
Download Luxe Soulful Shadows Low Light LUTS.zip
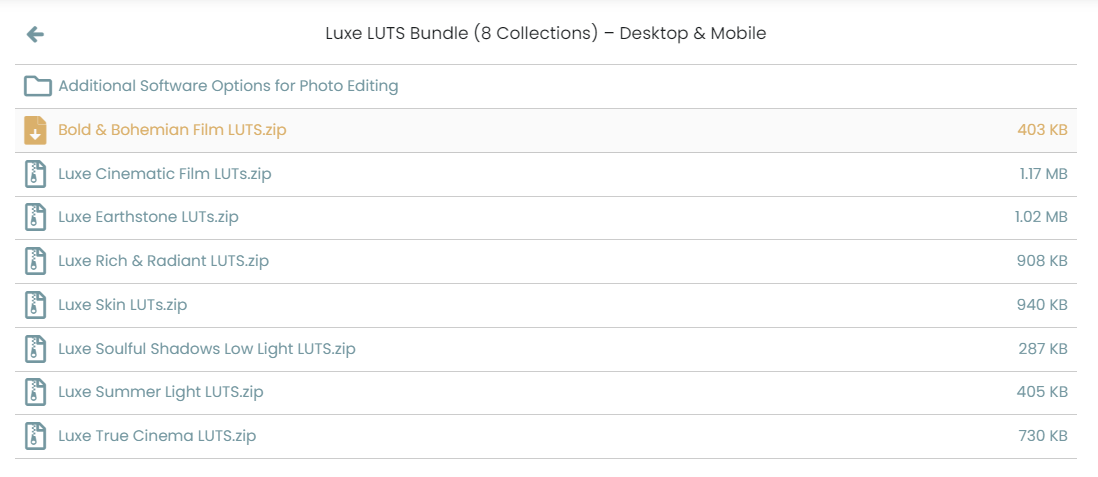(x=545, y=349)
